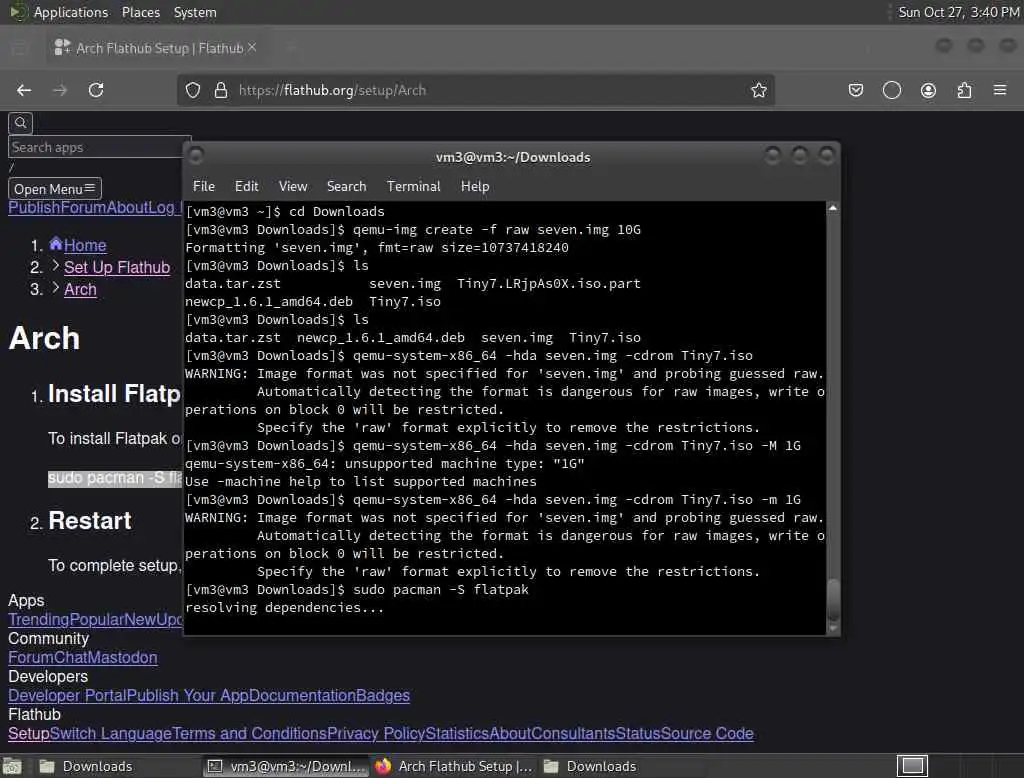Viewport: 1024px width, 778px height.
Task: Click the terminal scrollbar up arrow
Action: [833, 208]
